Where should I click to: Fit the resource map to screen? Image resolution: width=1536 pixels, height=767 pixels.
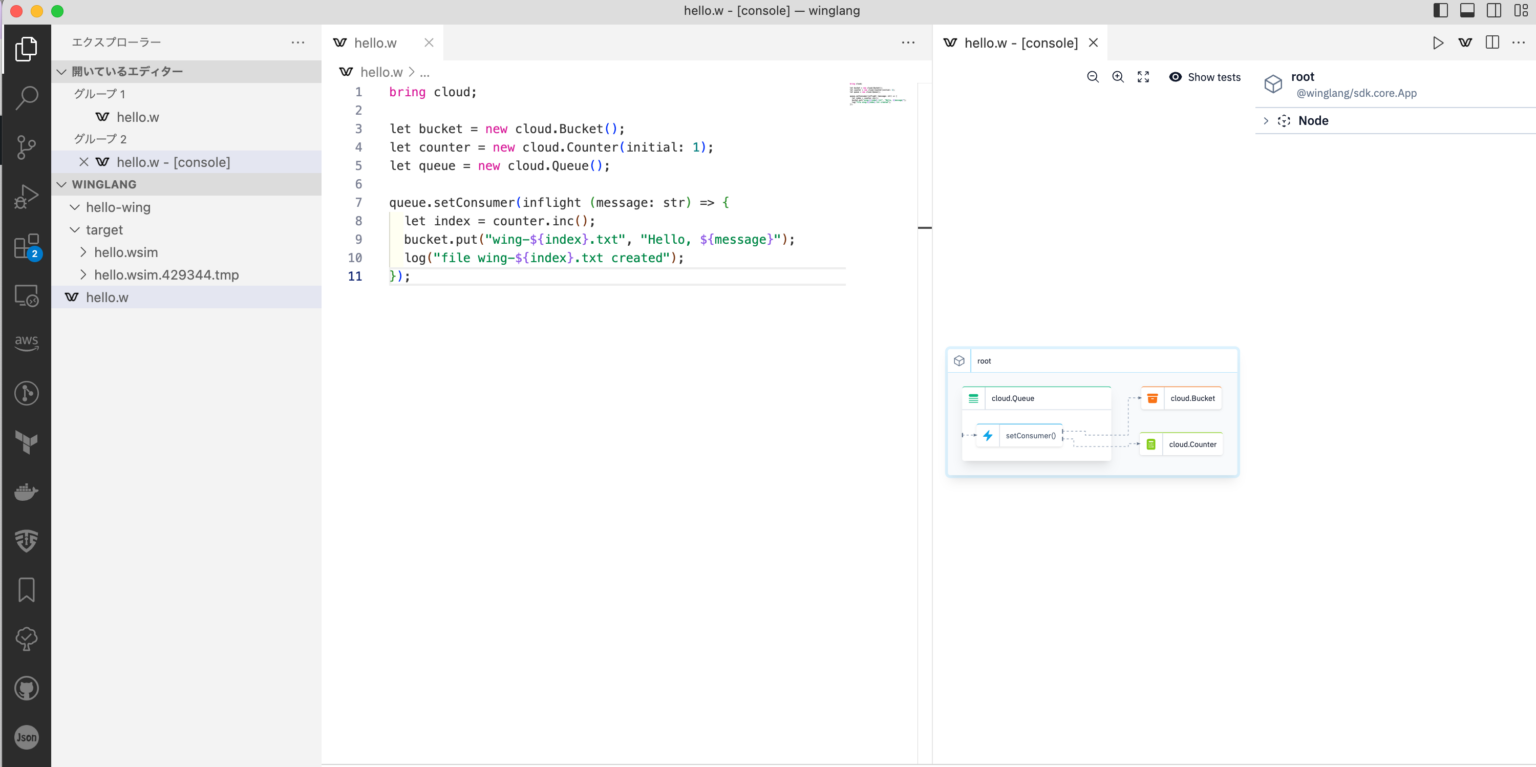(x=1143, y=76)
